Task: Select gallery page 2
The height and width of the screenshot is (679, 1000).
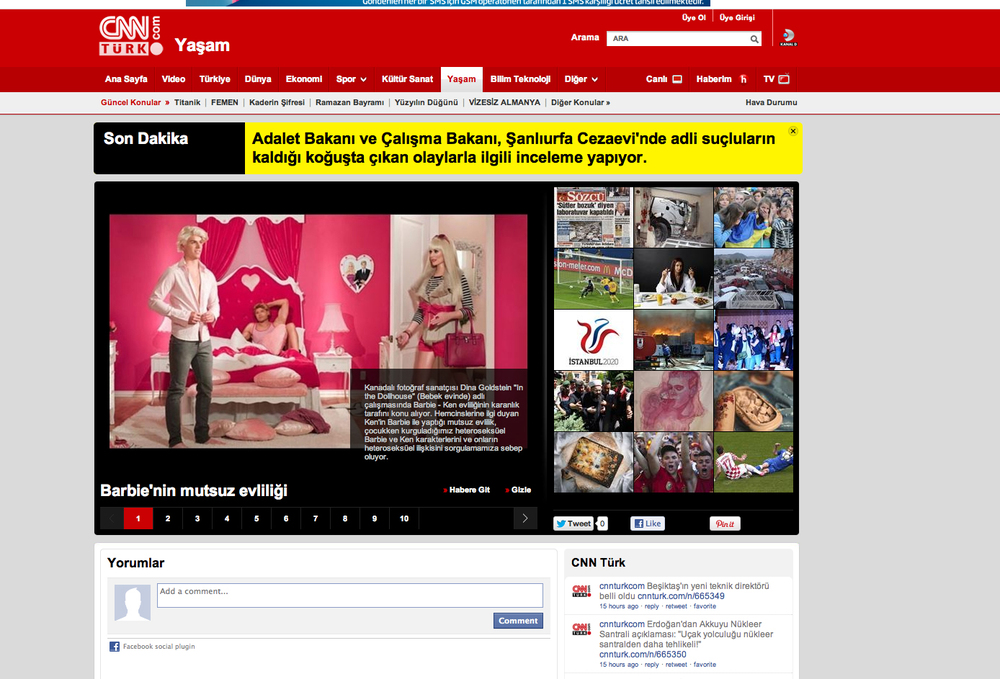Action: (x=168, y=518)
